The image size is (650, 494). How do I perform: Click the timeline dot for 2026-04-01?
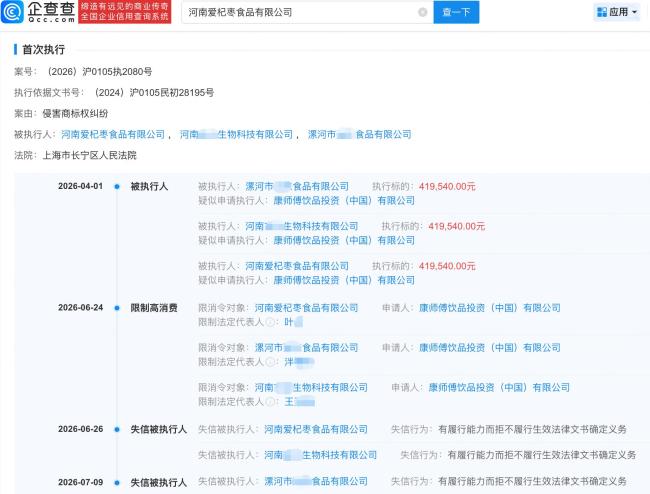tap(117, 186)
